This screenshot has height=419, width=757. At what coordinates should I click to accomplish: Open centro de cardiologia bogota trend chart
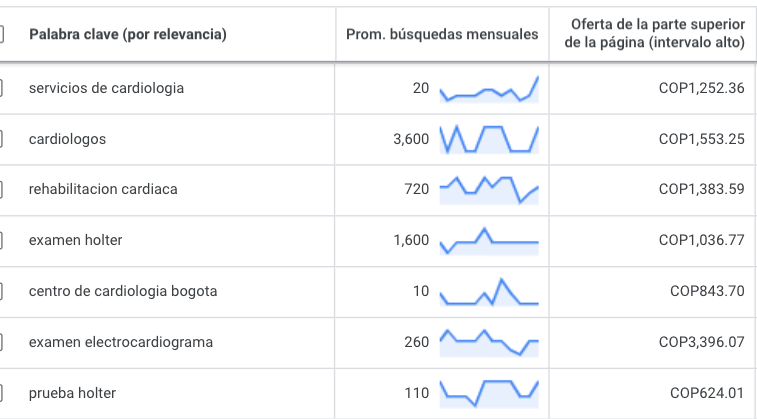(x=489, y=292)
